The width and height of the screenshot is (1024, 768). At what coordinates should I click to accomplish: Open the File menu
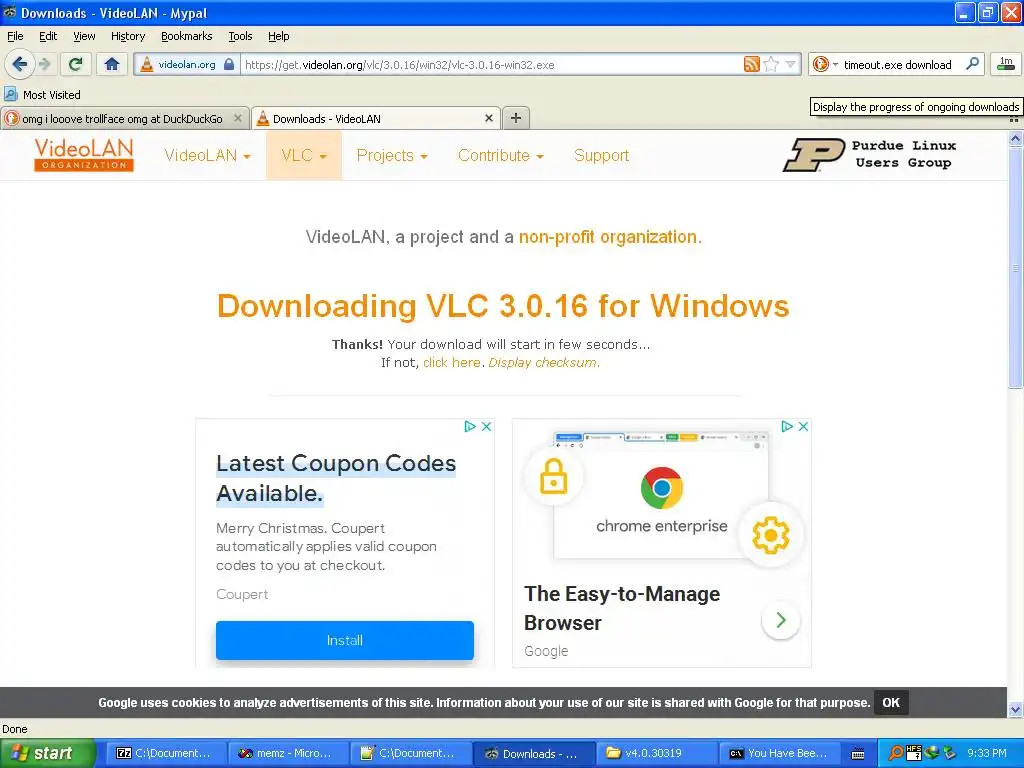[x=15, y=36]
